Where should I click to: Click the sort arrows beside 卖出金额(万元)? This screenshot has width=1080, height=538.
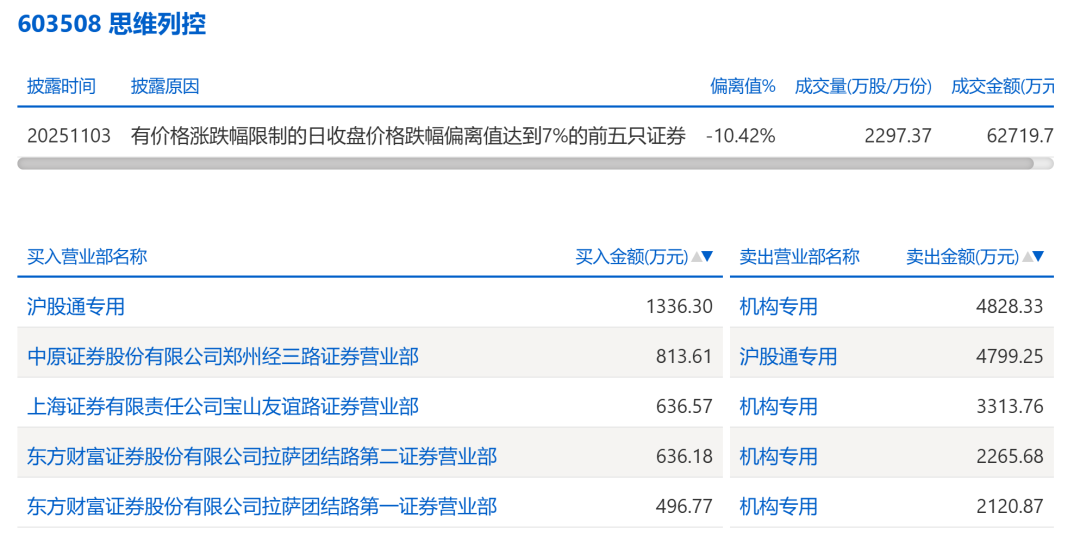pos(1033,256)
